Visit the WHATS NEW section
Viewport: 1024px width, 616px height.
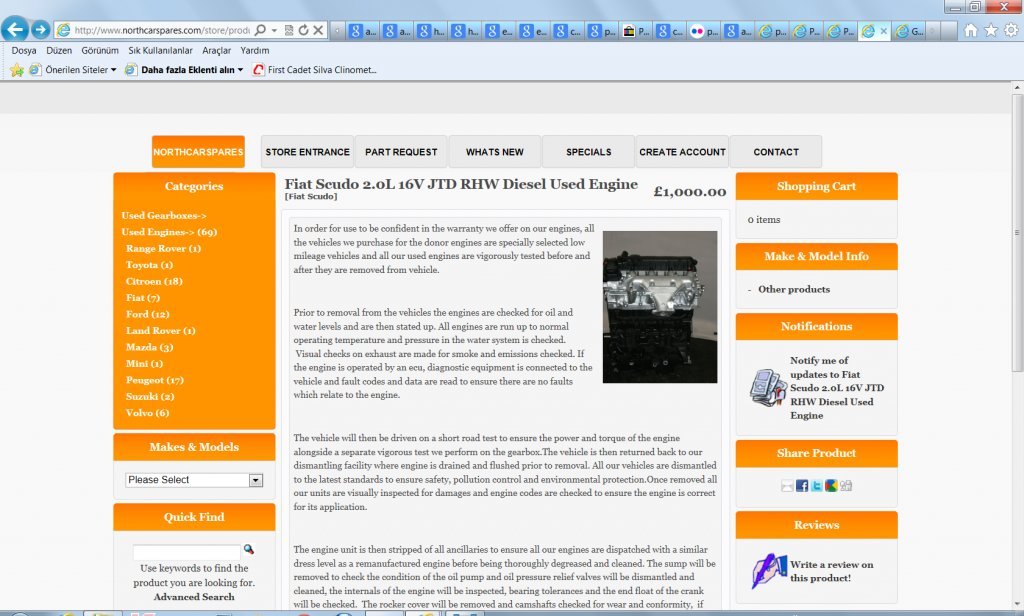(495, 152)
